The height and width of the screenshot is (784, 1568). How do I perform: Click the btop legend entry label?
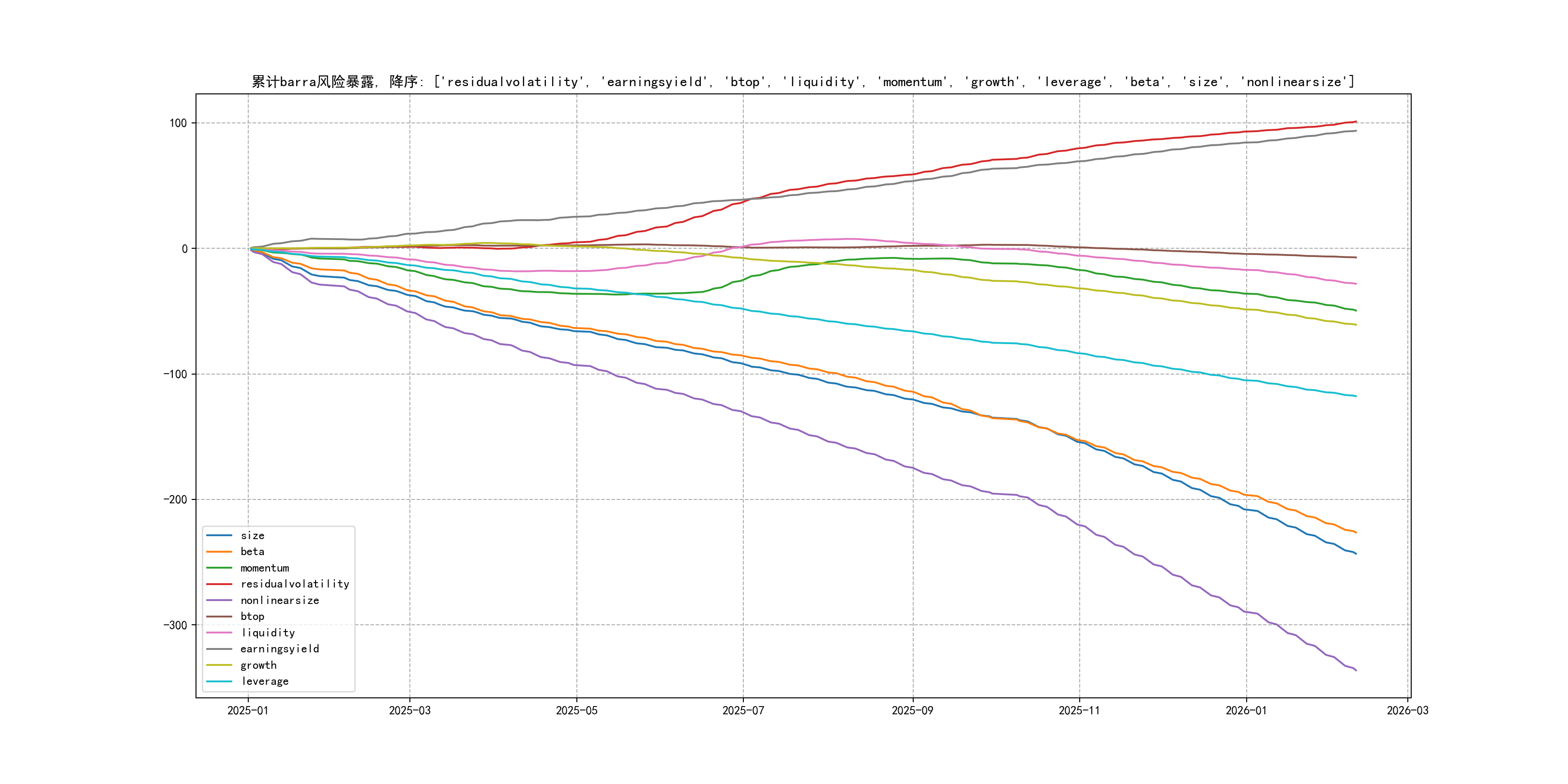(x=252, y=616)
